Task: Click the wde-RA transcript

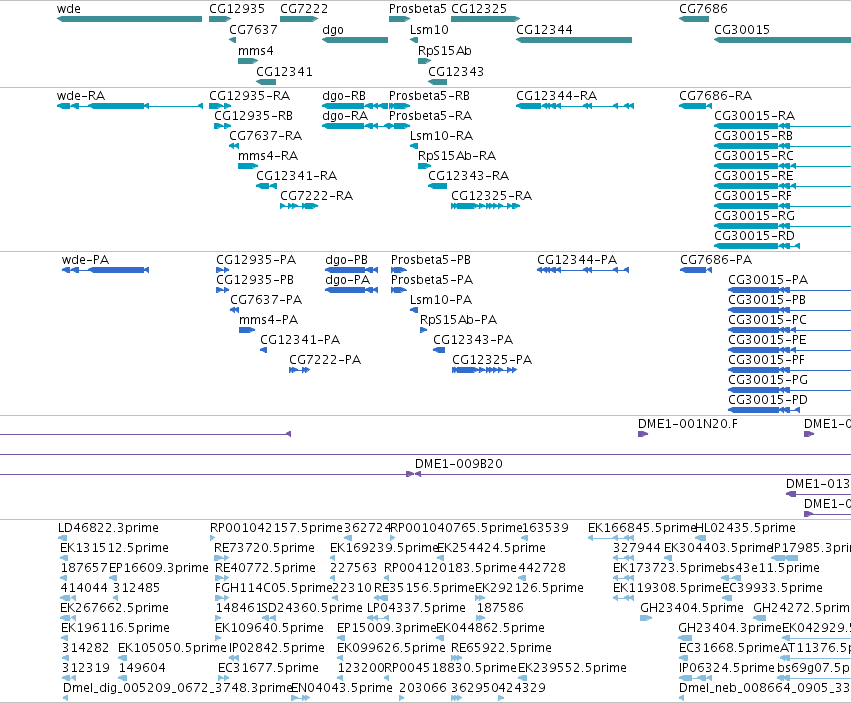Action: [129, 106]
